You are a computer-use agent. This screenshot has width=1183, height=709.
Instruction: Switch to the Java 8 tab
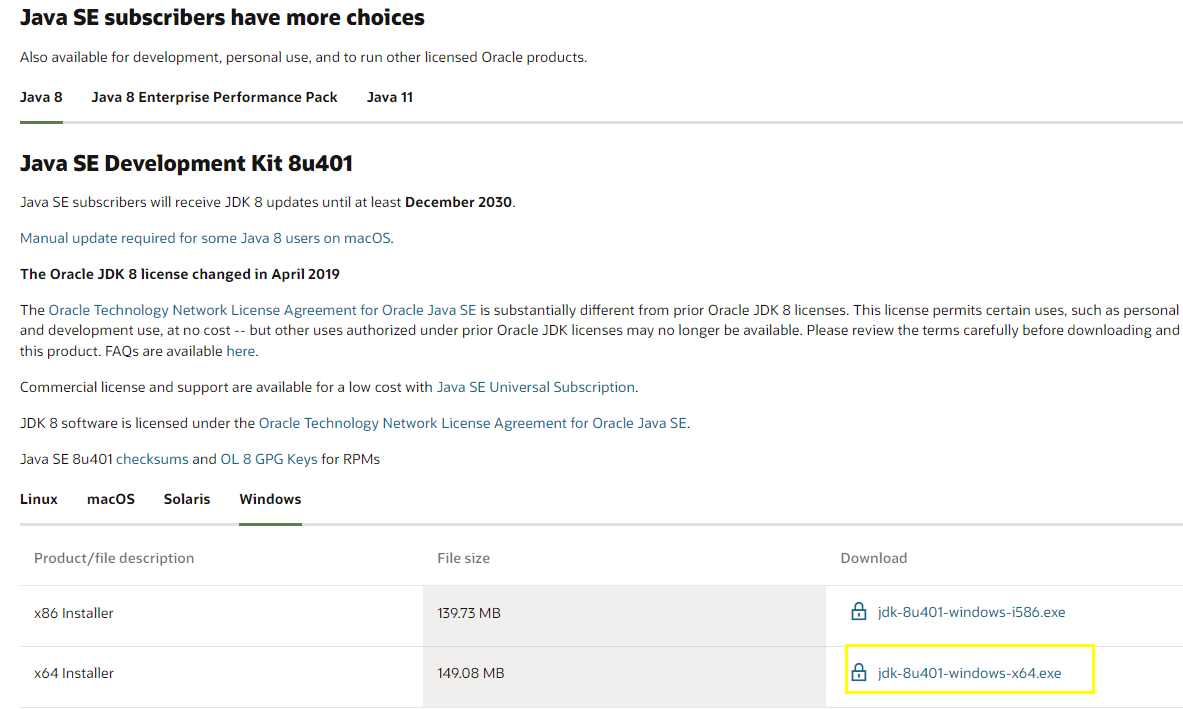point(41,97)
